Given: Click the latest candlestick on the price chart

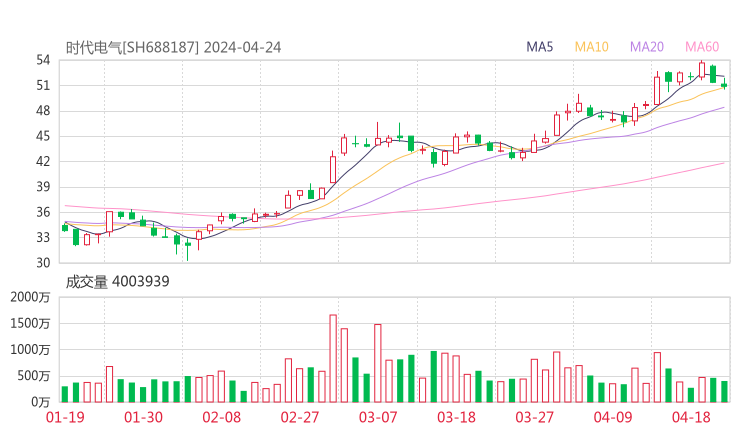Looking at the screenshot, I should [724, 85].
